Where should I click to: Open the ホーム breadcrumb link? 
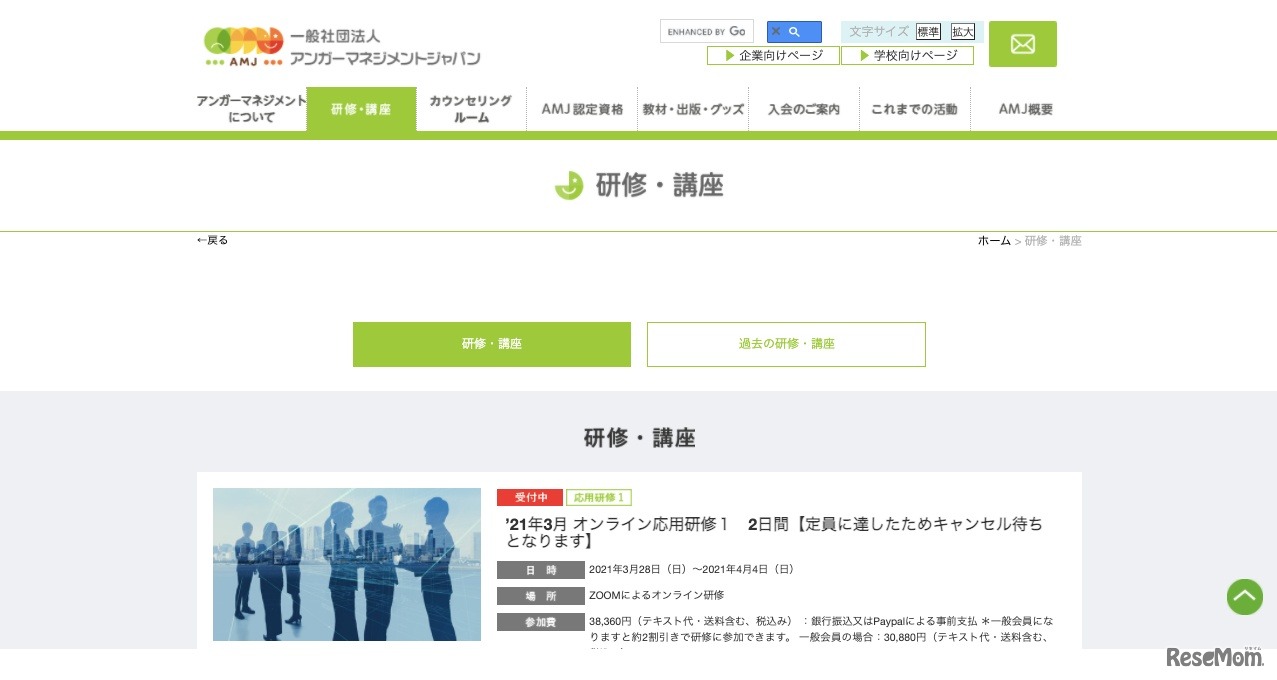(994, 240)
